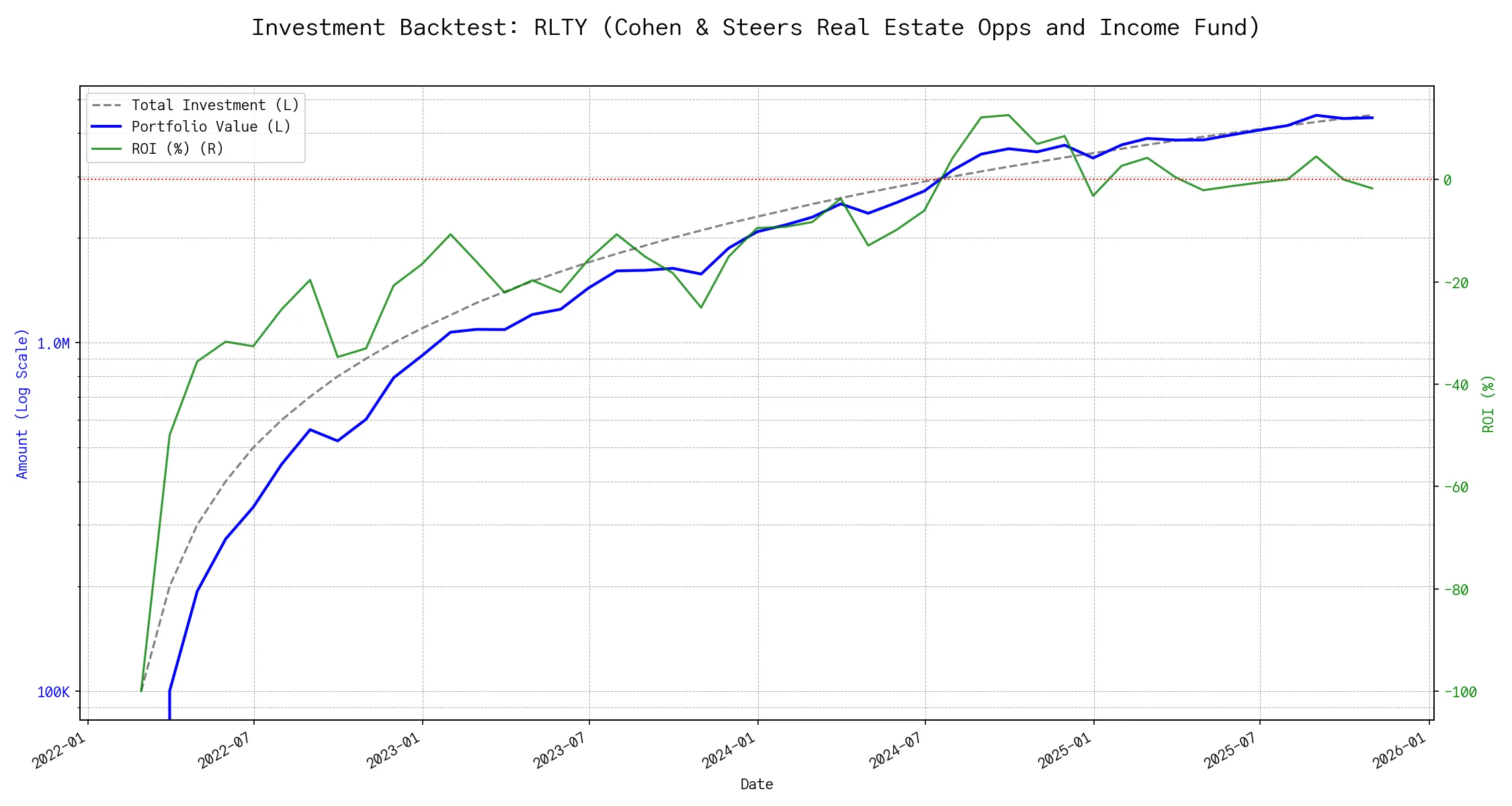Click the chart title text

[x=755, y=28]
